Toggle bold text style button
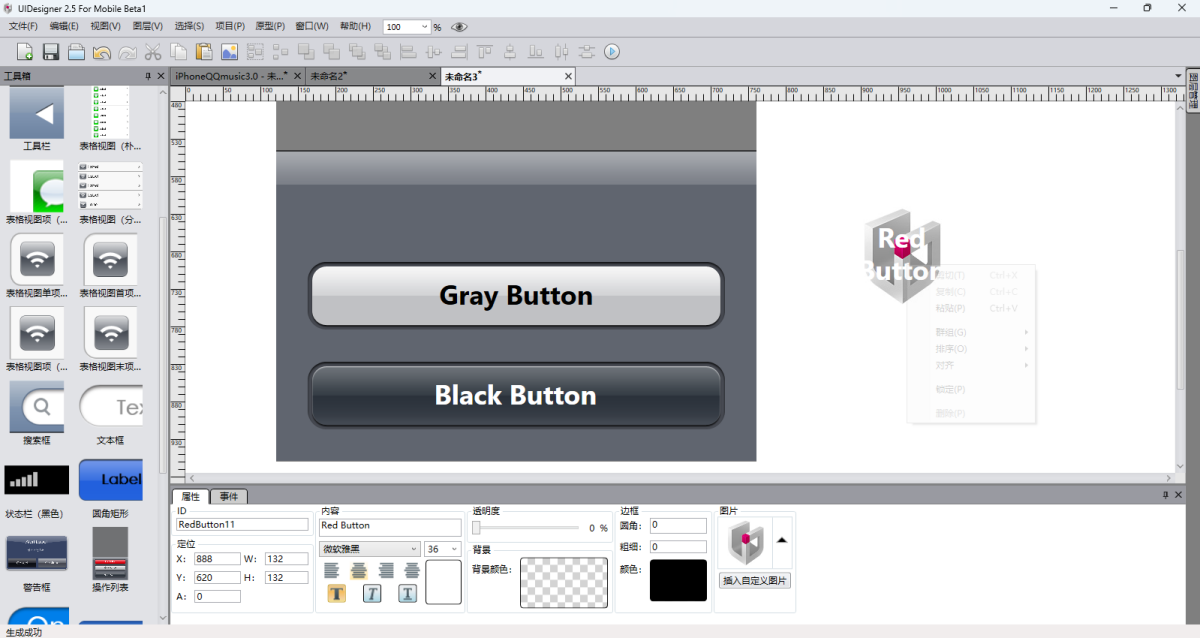Viewport: 1200px width, 638px height. point(337,594)
